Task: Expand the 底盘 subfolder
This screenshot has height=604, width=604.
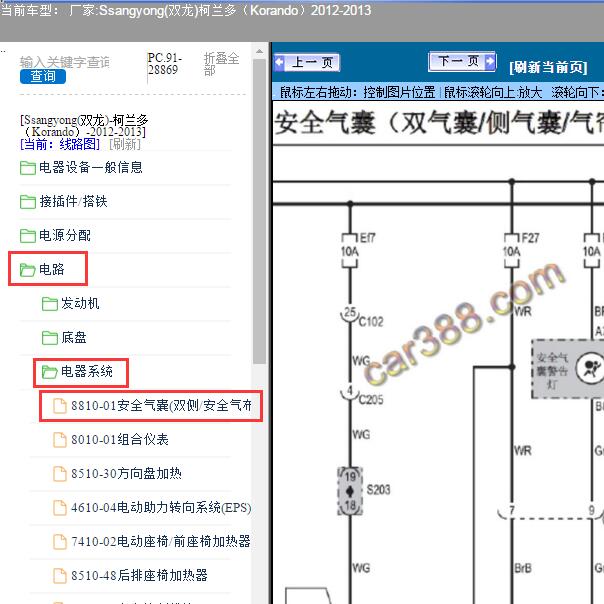Action: tap(64, 337)
